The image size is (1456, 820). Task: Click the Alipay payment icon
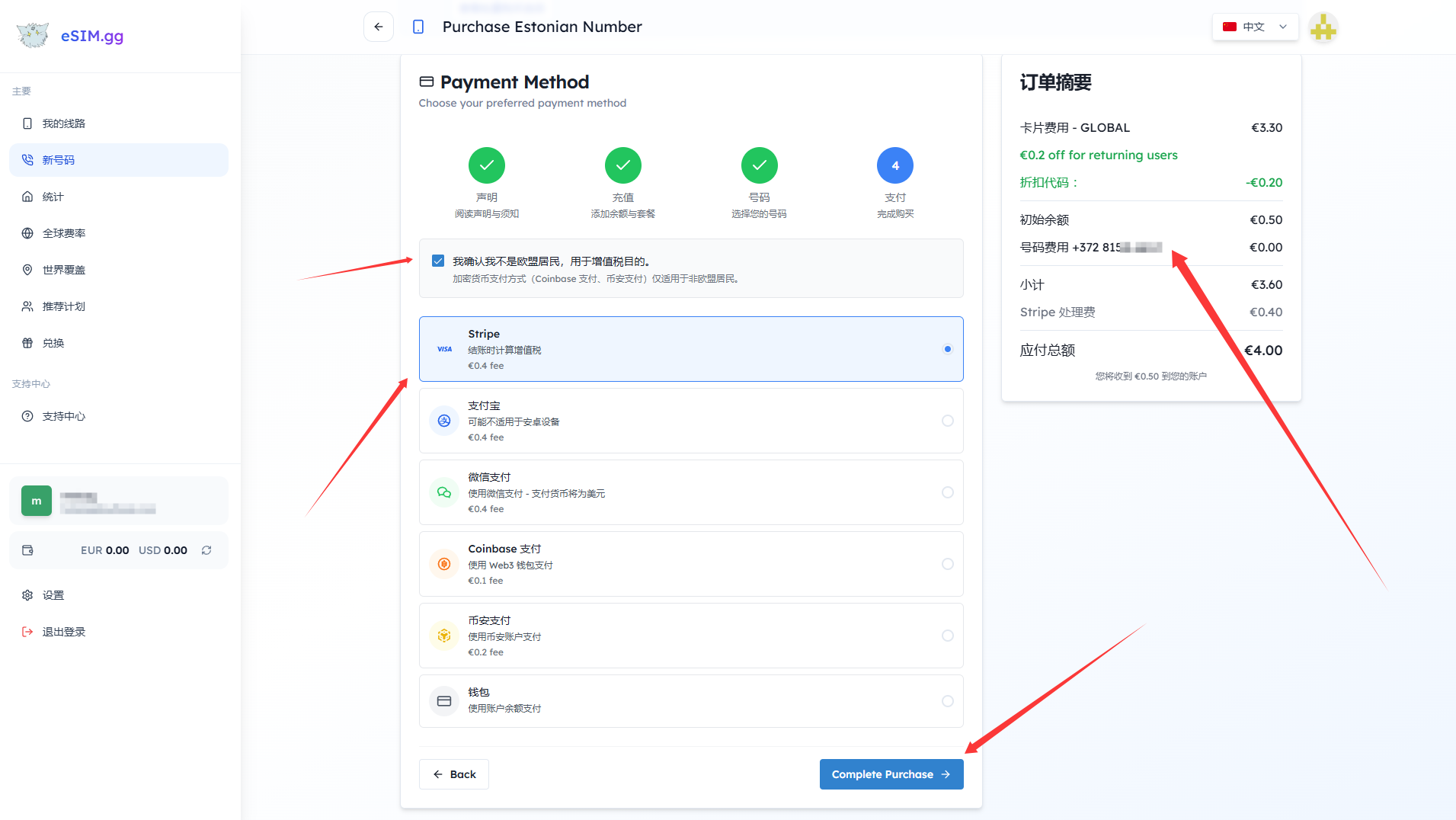pos(444,421)
